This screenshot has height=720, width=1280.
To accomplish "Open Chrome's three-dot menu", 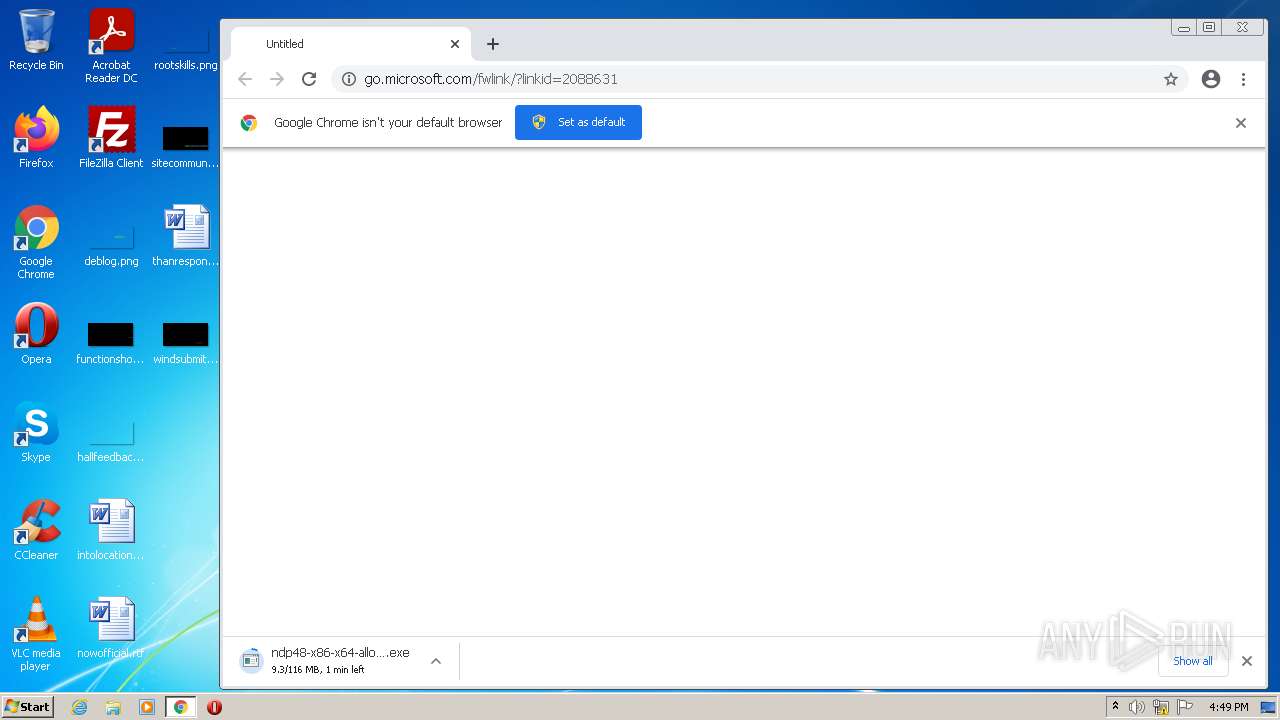I will pyautogui.click(x=1243, y=79).
